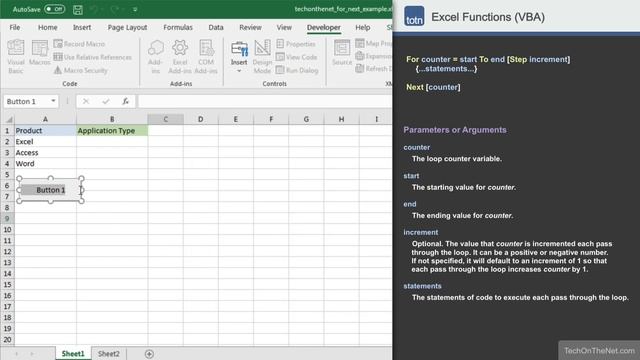Screen dimensions: 640x360
Task: Switch to the Home tab
Action: 47,27
